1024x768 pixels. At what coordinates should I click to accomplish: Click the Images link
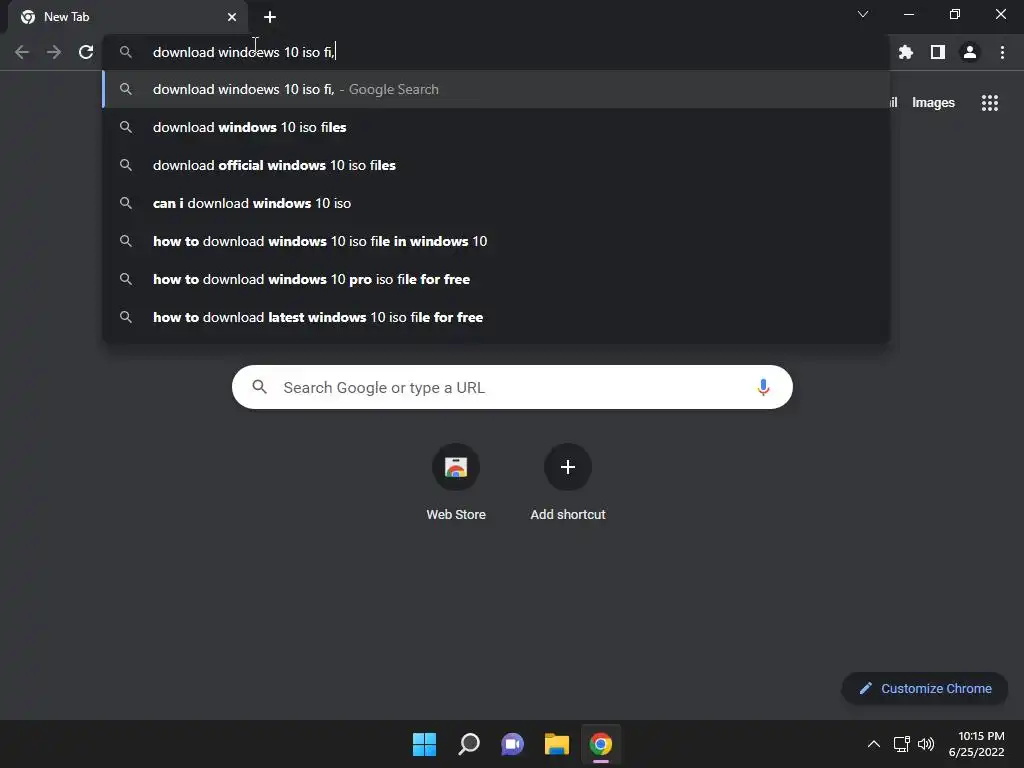pos(933,103)
